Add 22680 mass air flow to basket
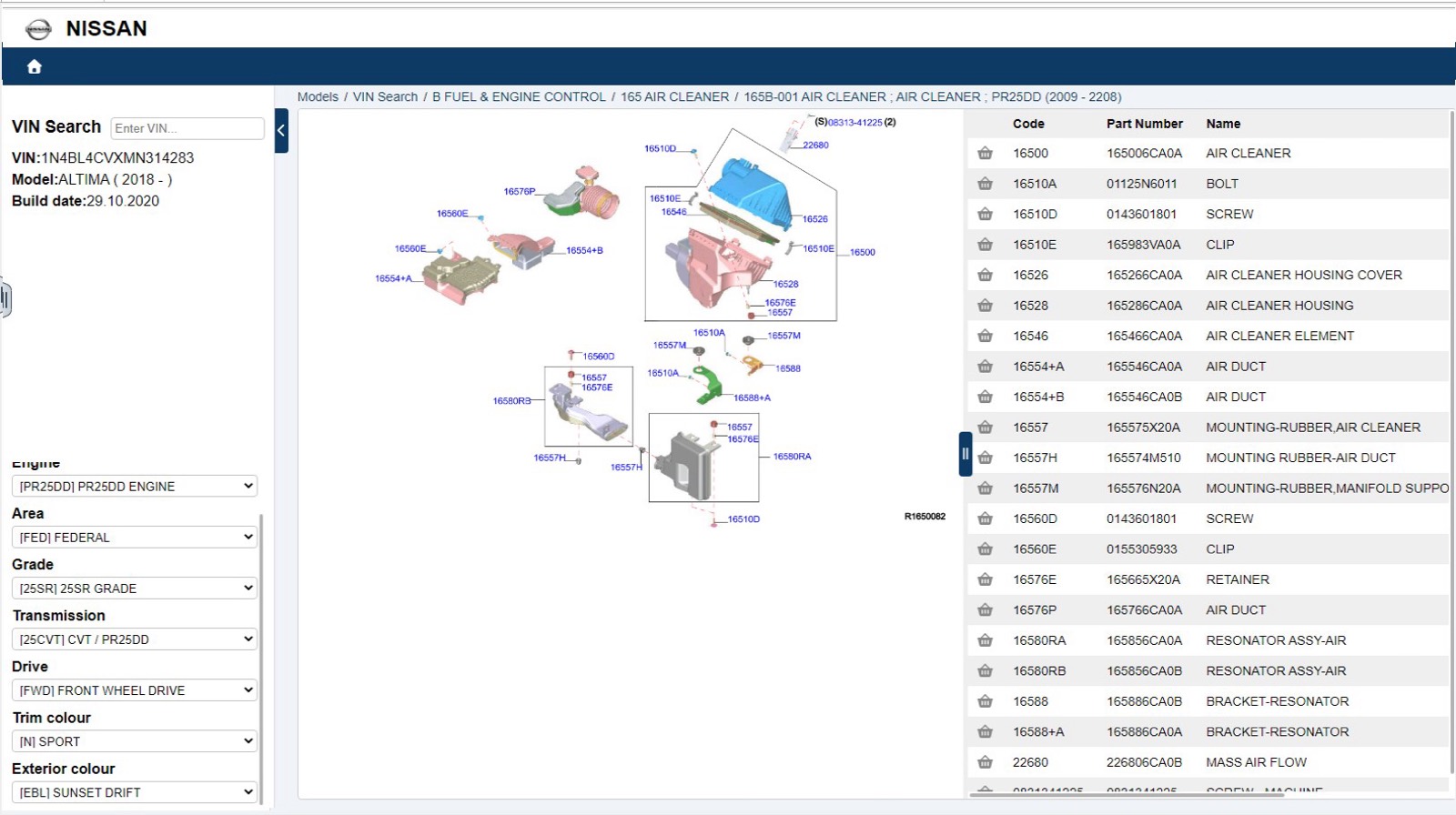Screen dimensions: 1456x815 coord(986,763)
